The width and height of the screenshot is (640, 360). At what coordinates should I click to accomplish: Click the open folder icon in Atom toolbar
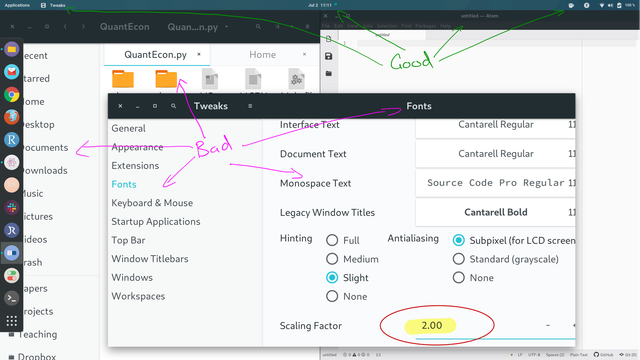click(x=329, y=73)
